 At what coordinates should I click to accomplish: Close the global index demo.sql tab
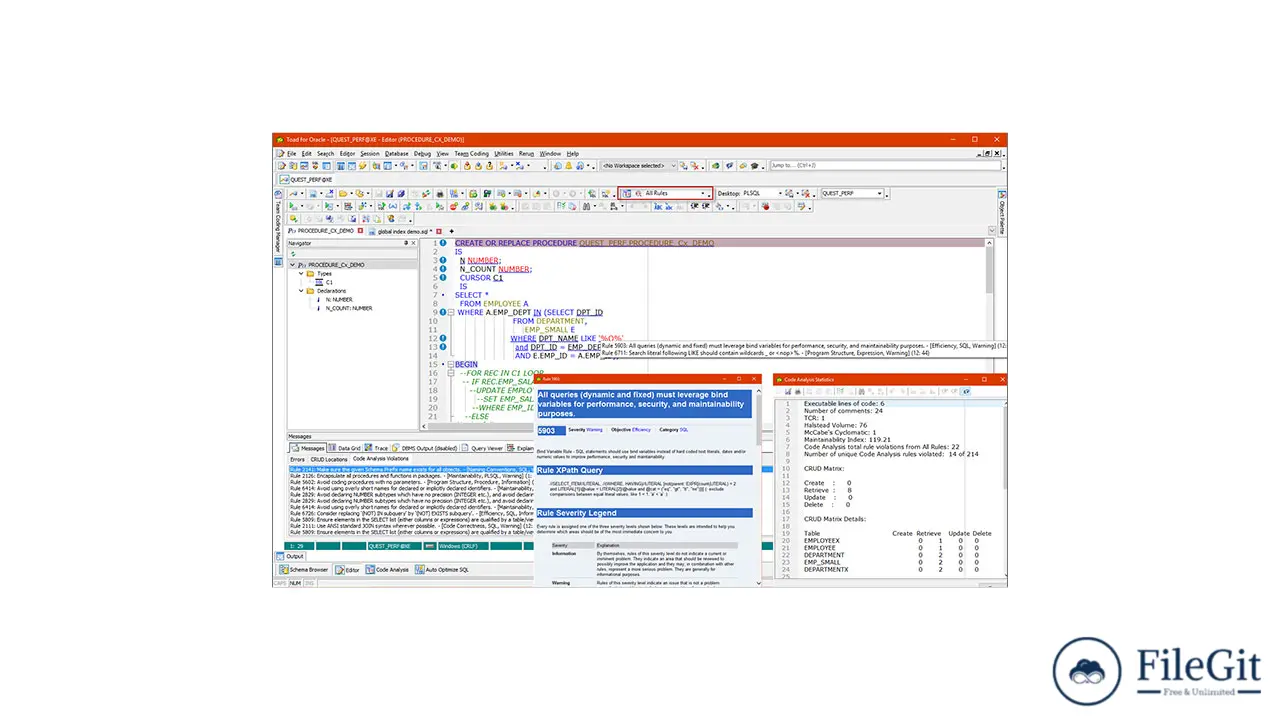click(x=438, y=231)
